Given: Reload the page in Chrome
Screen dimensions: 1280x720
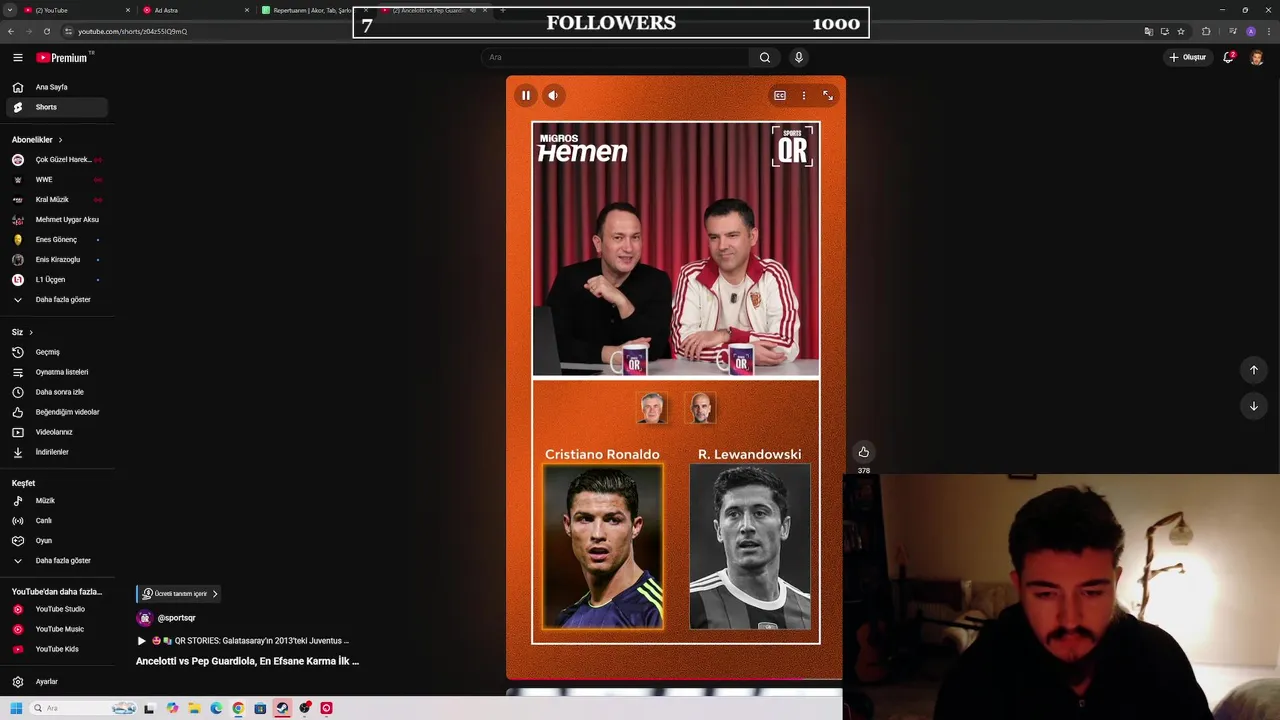Looking at the screenshot, I should (x=46, y=31).
